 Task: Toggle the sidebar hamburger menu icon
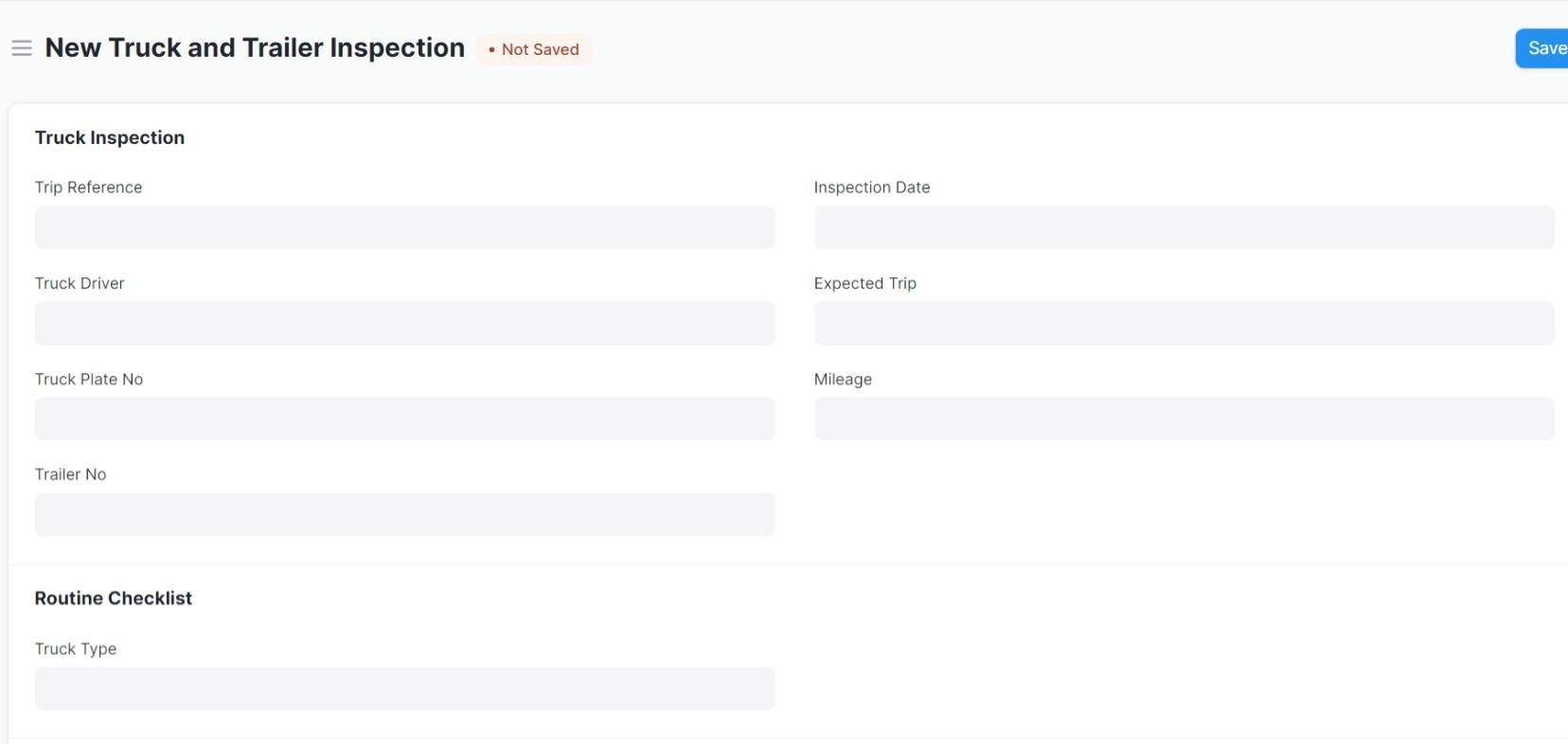(22, 48)
